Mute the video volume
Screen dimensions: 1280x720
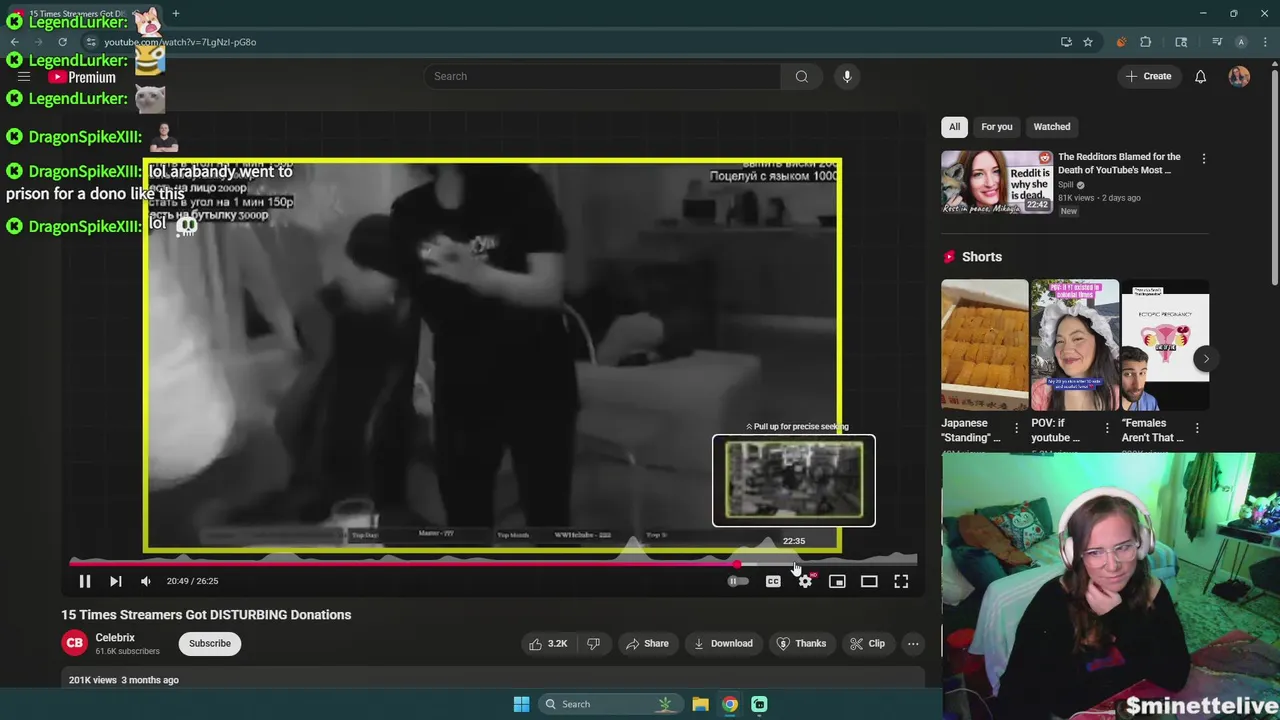pyautogui.click(x=146, y=581)
